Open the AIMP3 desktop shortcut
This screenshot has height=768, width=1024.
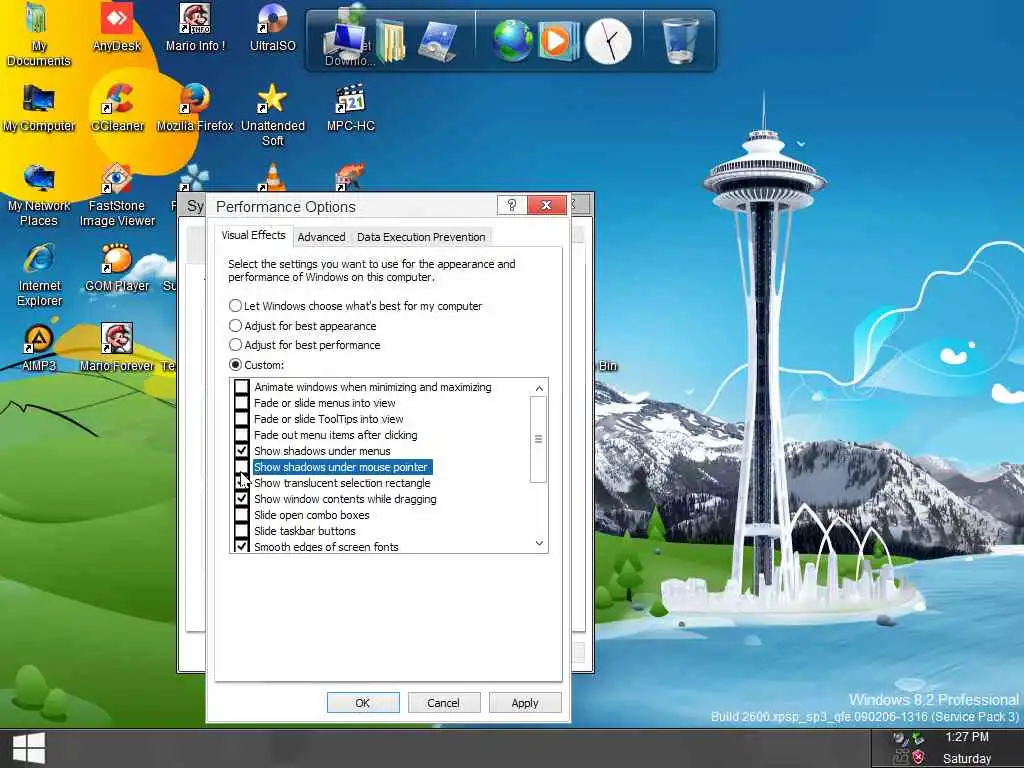click(39, 348)
